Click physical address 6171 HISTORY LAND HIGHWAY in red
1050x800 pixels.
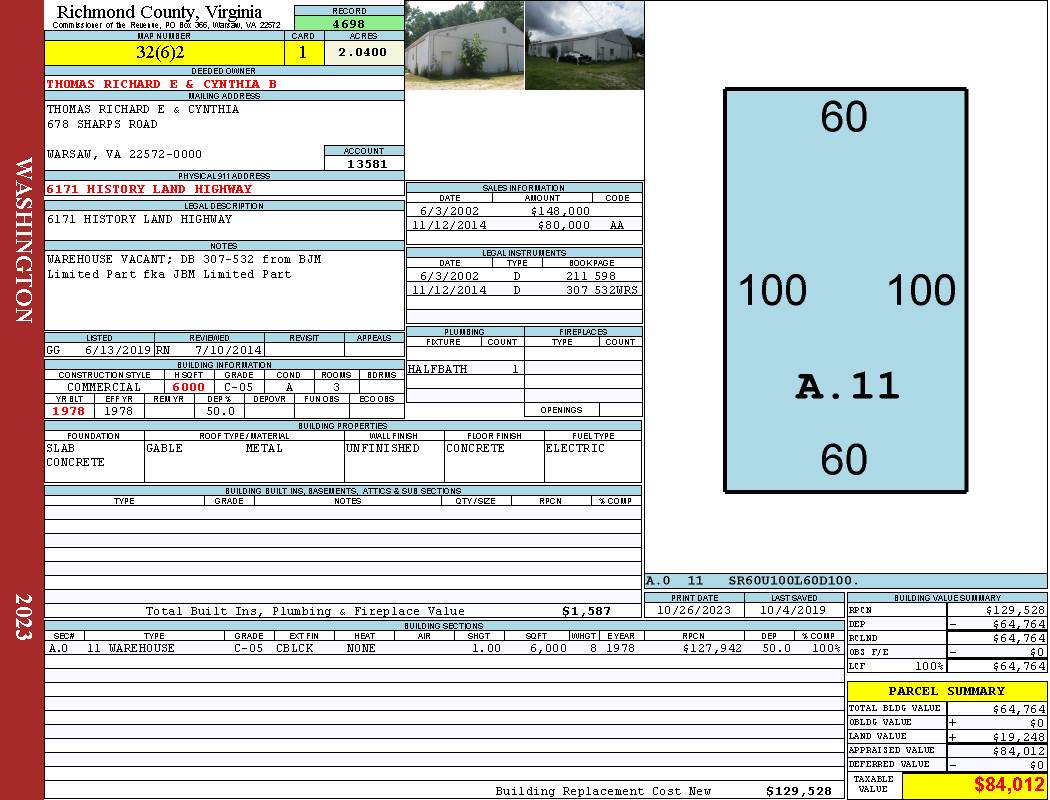[149, 189]
